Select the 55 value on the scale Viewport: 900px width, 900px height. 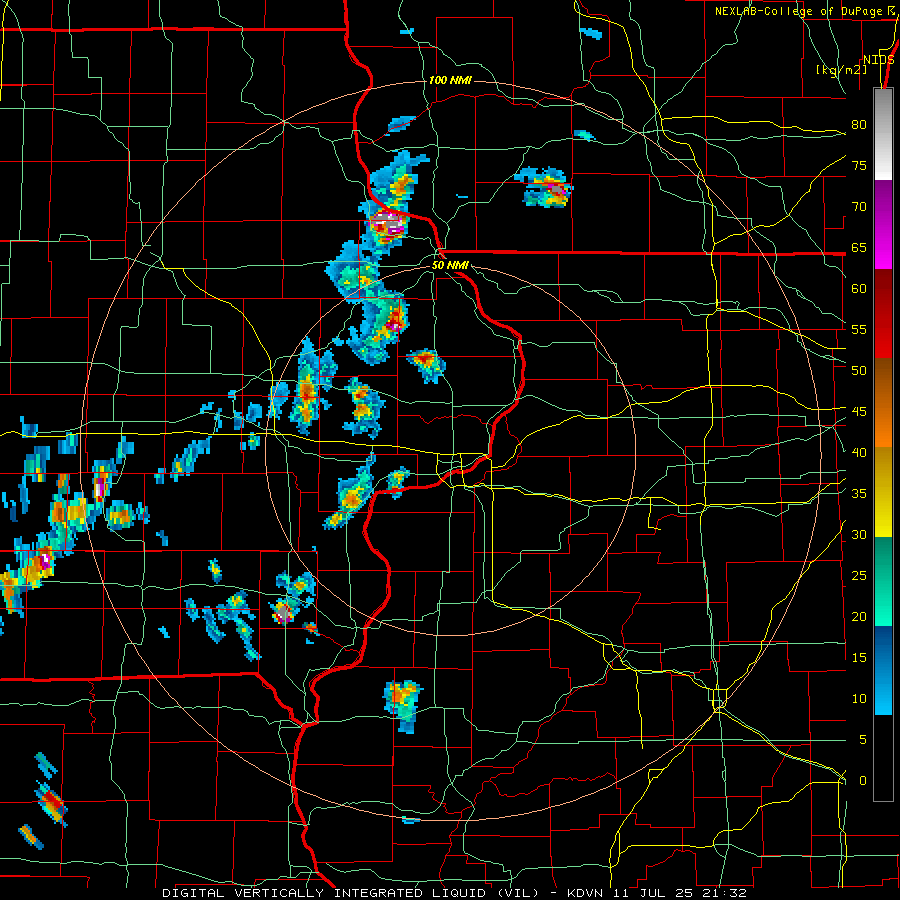tap(859, 329)
